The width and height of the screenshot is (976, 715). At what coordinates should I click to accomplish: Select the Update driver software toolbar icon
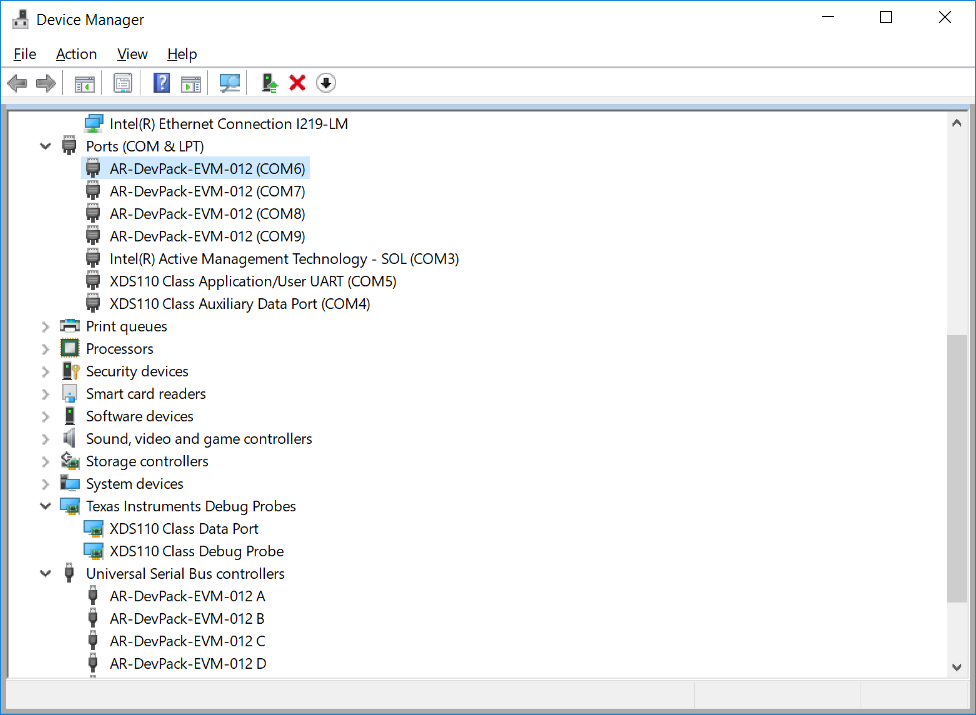click(269, 82)
